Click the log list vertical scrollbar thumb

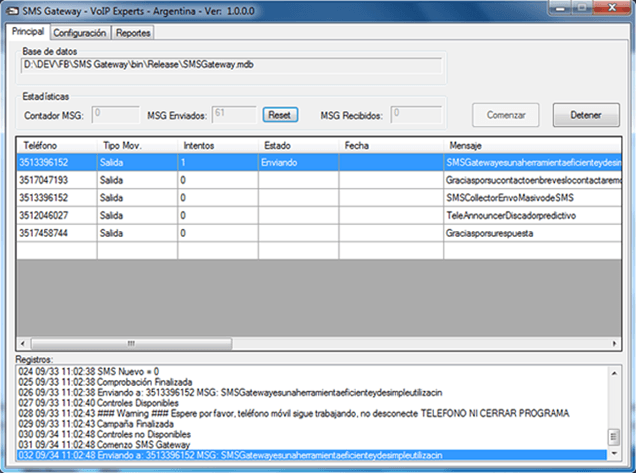[x=614, y=437]
